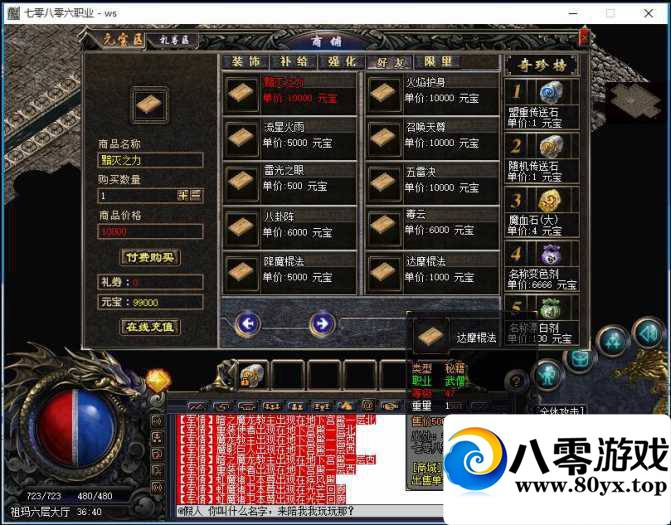Click the handshake icon in chat toolbar
671x525 pixels.
pos(389,405)
